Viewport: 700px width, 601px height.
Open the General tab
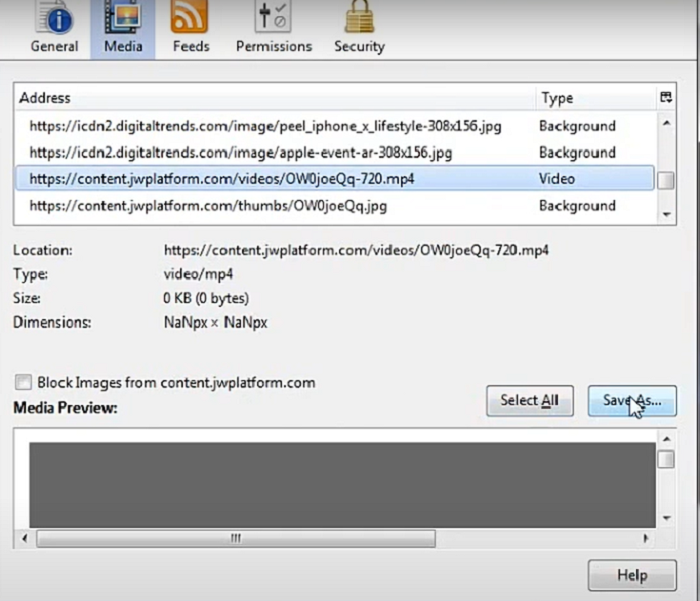click(x=54, y=29)
